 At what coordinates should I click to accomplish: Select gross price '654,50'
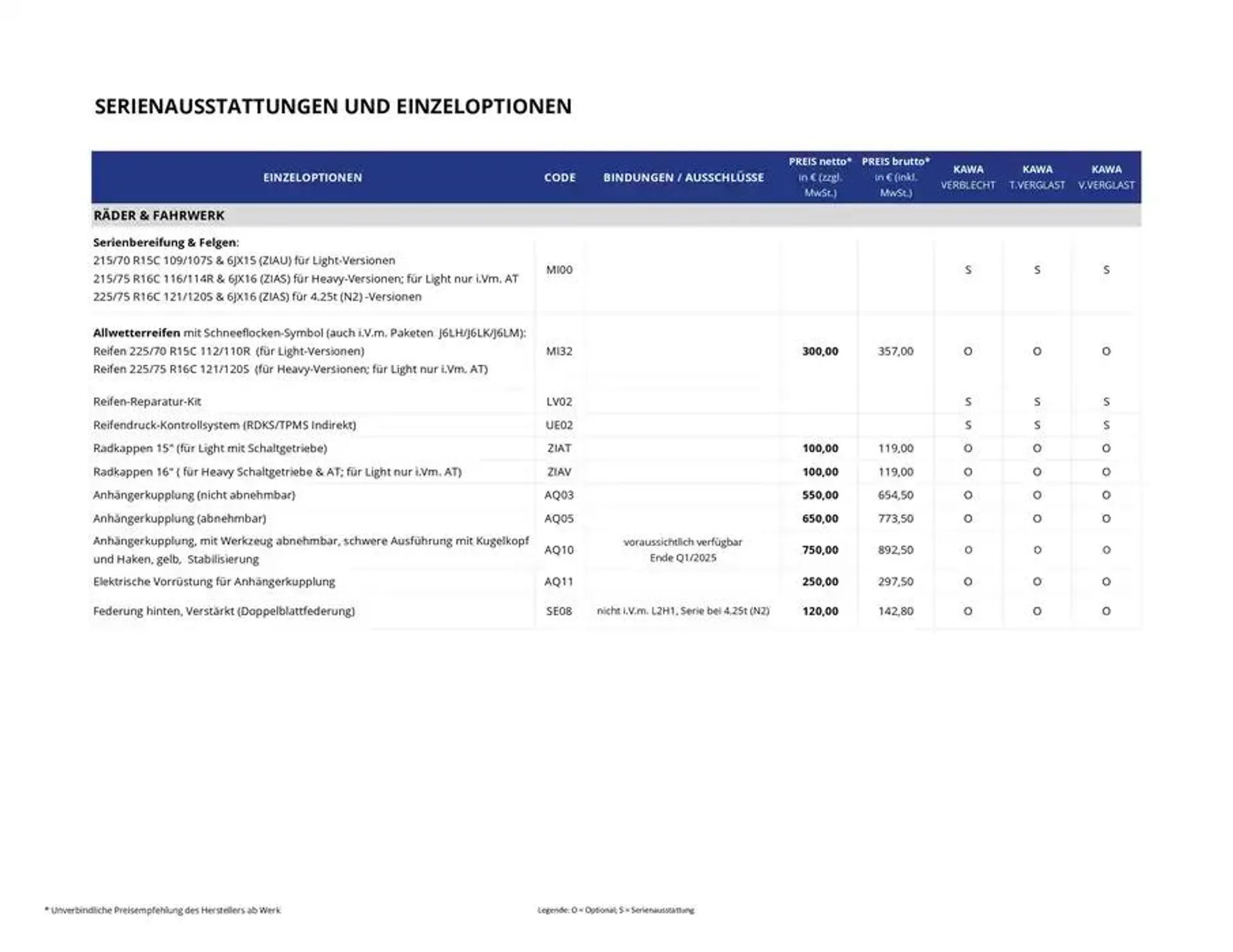click(895, 495)
